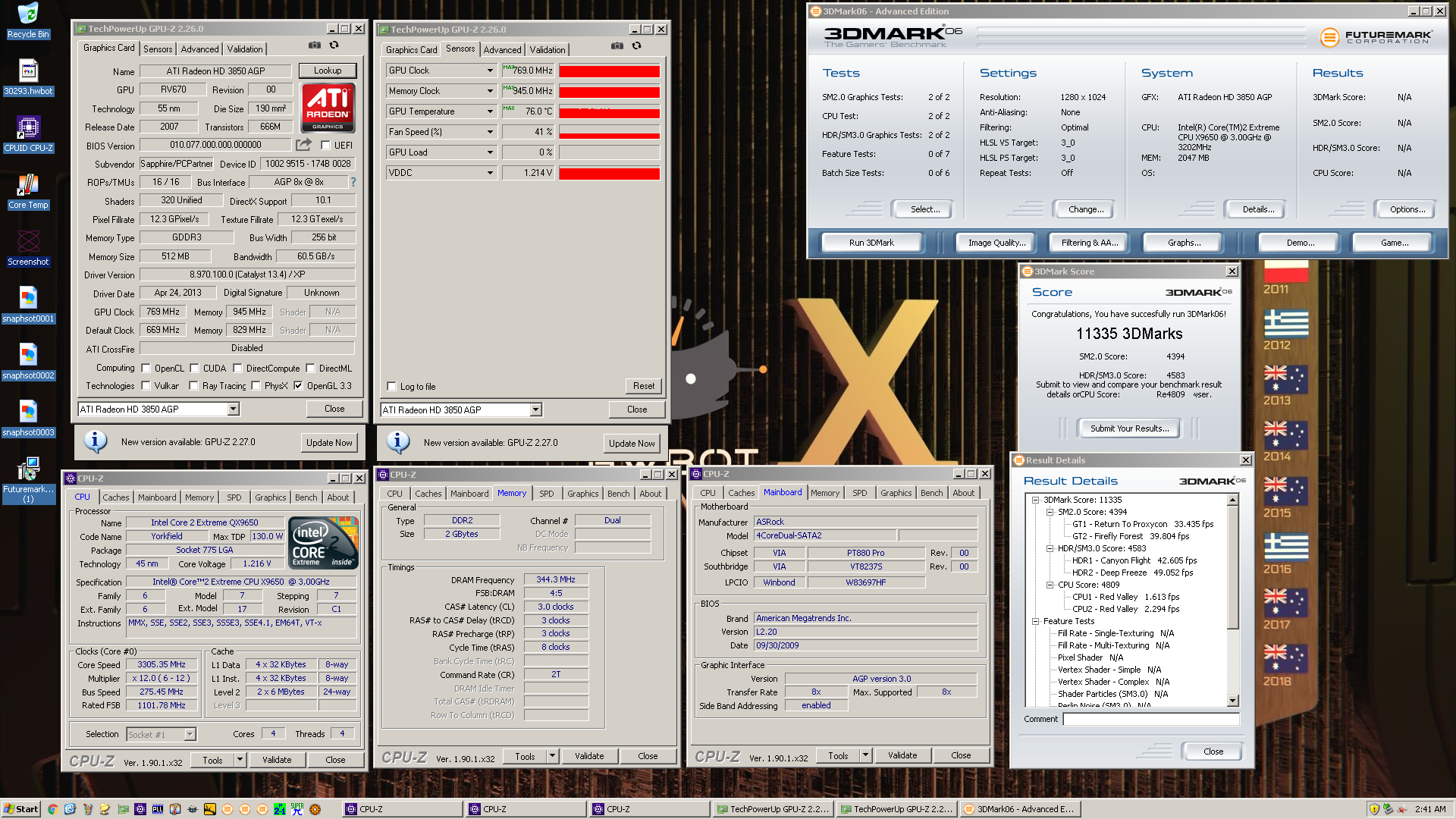The height and width of the screenshot is (819, 1456).
Task: Click the camera screenshot icon in left GPU-Z window
Action: [x=315, y=45]
